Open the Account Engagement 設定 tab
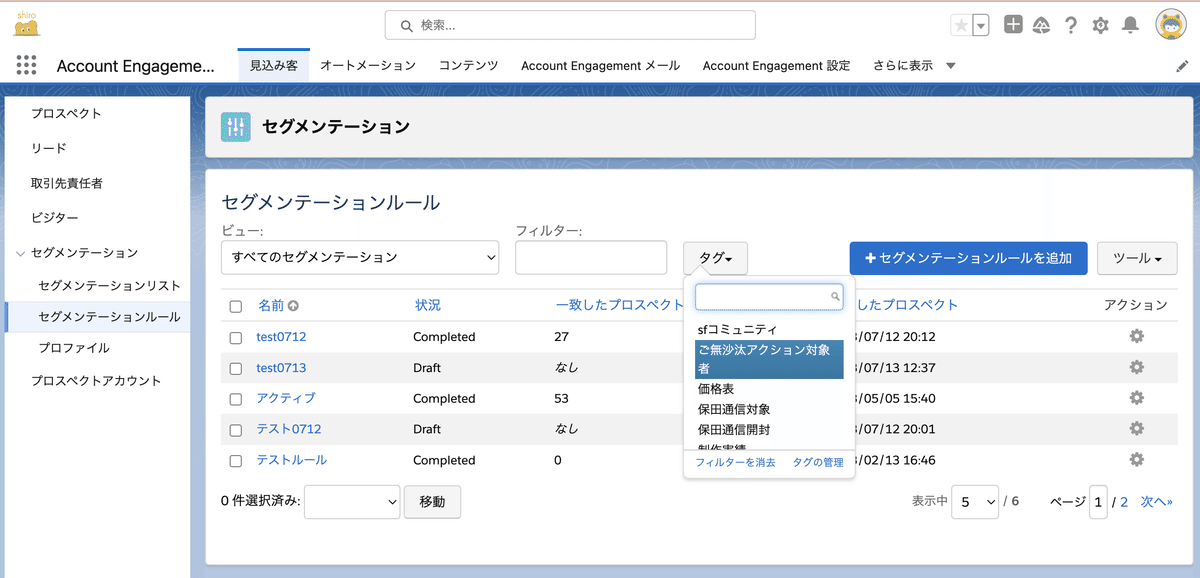 [776, 65]
